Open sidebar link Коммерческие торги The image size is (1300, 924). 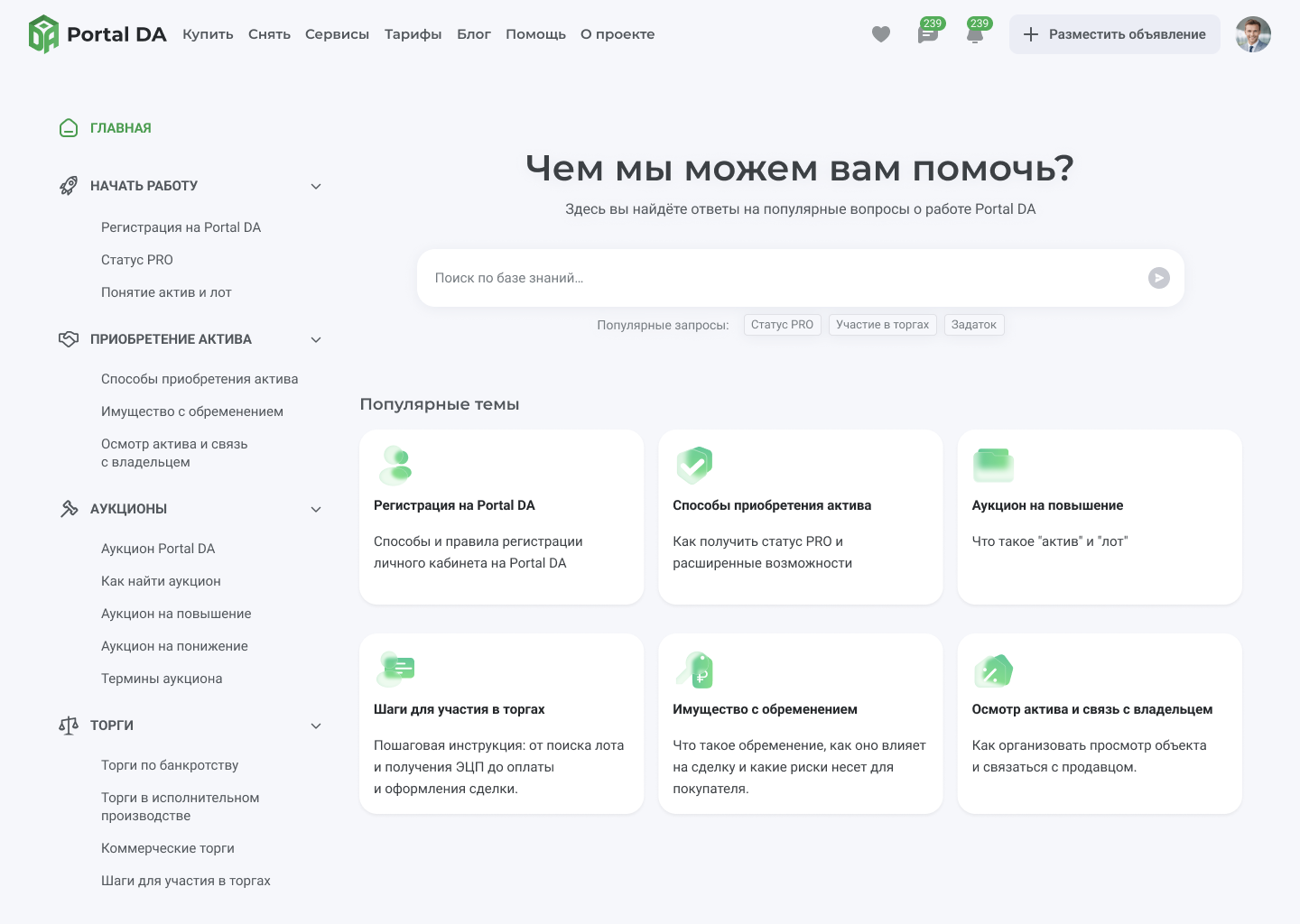(x=168, y=848)
